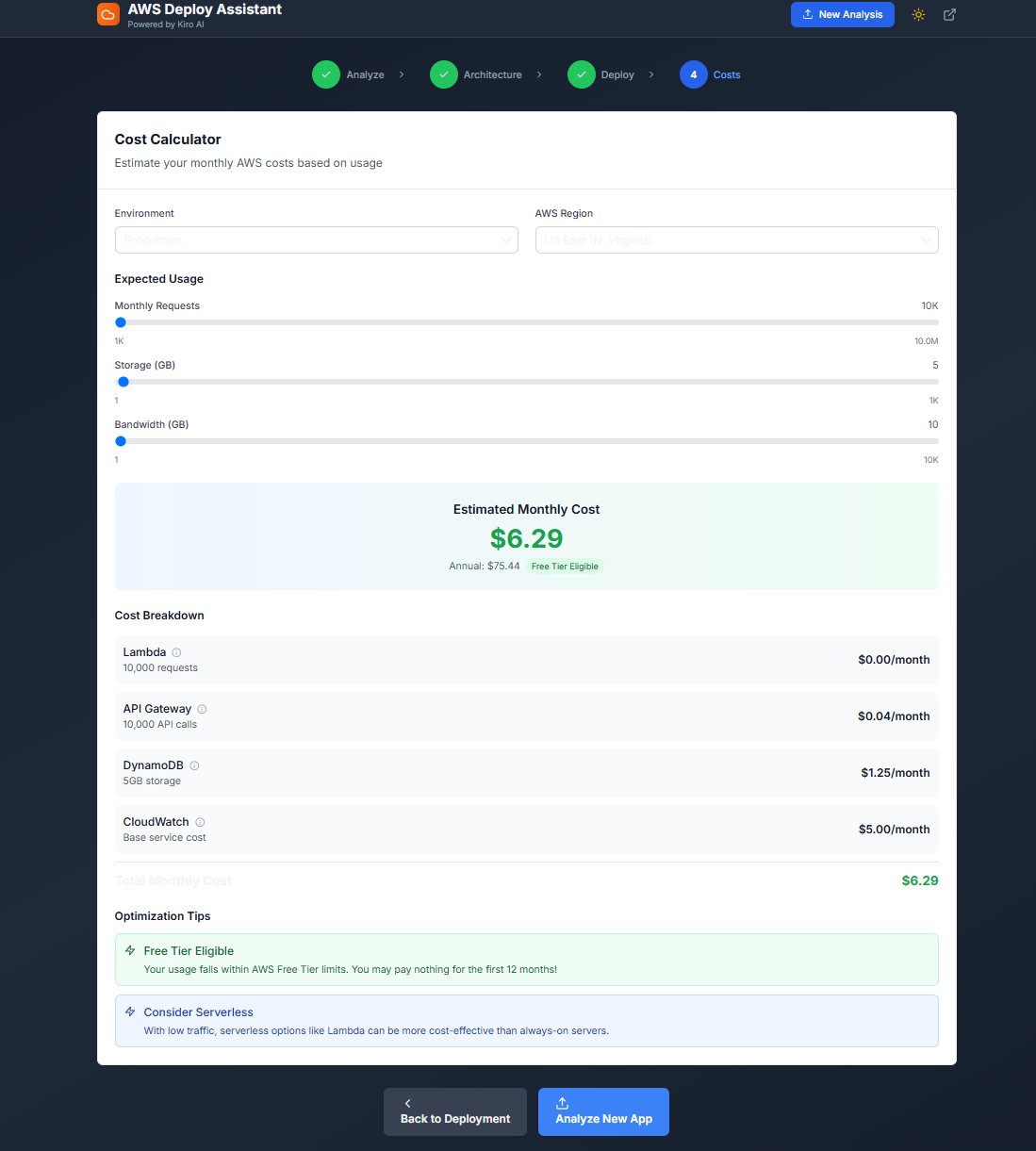Click Back to Deployment button
This screenshot has width=1036, height=1151.
pyautogui.click(x=455, y=1111)
